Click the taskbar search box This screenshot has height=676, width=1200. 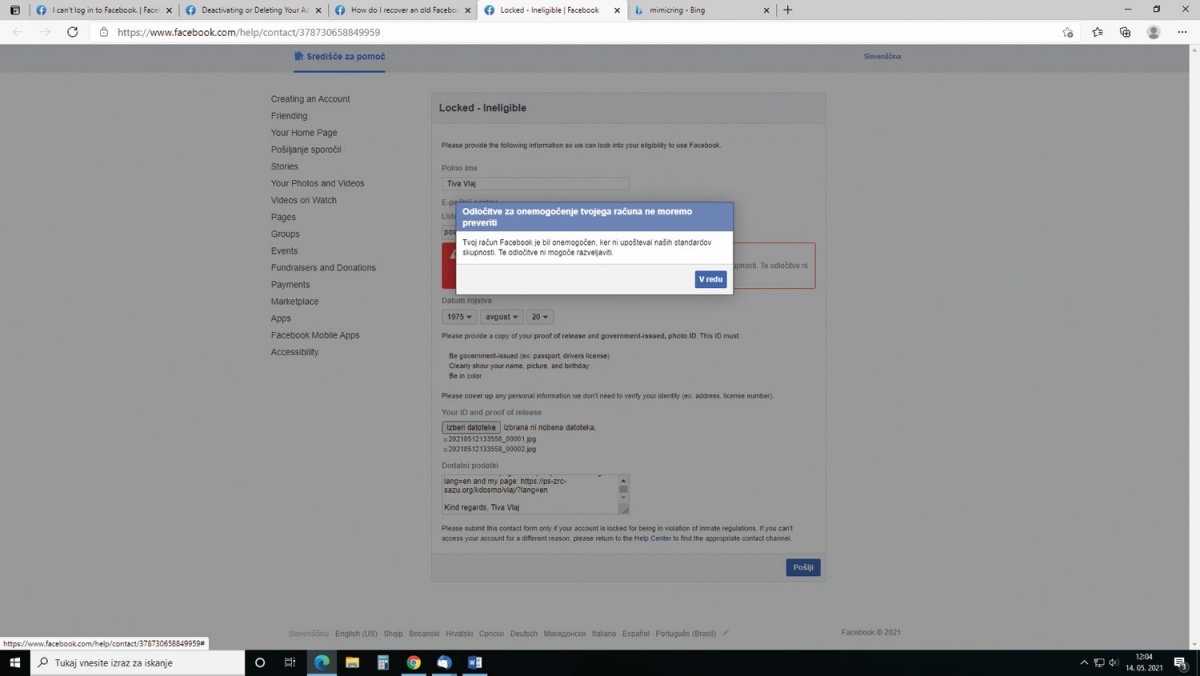click(x=138, y=662)
